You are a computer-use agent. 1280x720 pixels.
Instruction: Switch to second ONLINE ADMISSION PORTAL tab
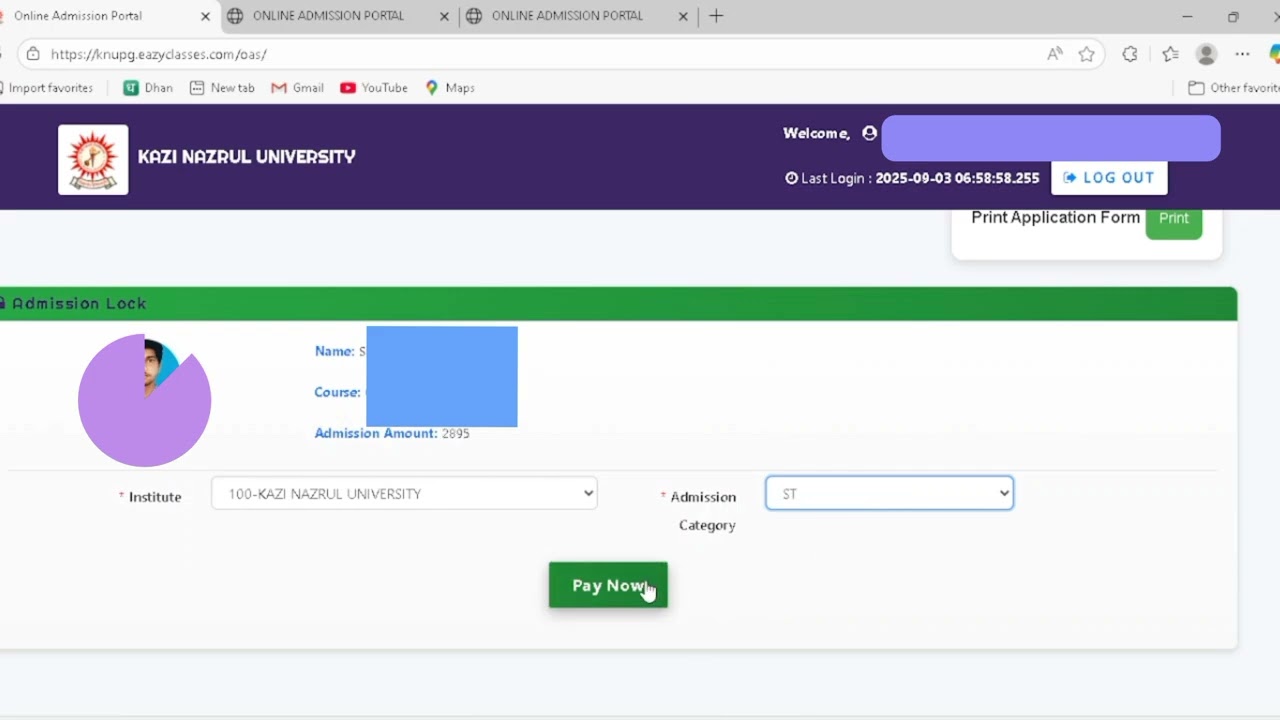(328, 16)
